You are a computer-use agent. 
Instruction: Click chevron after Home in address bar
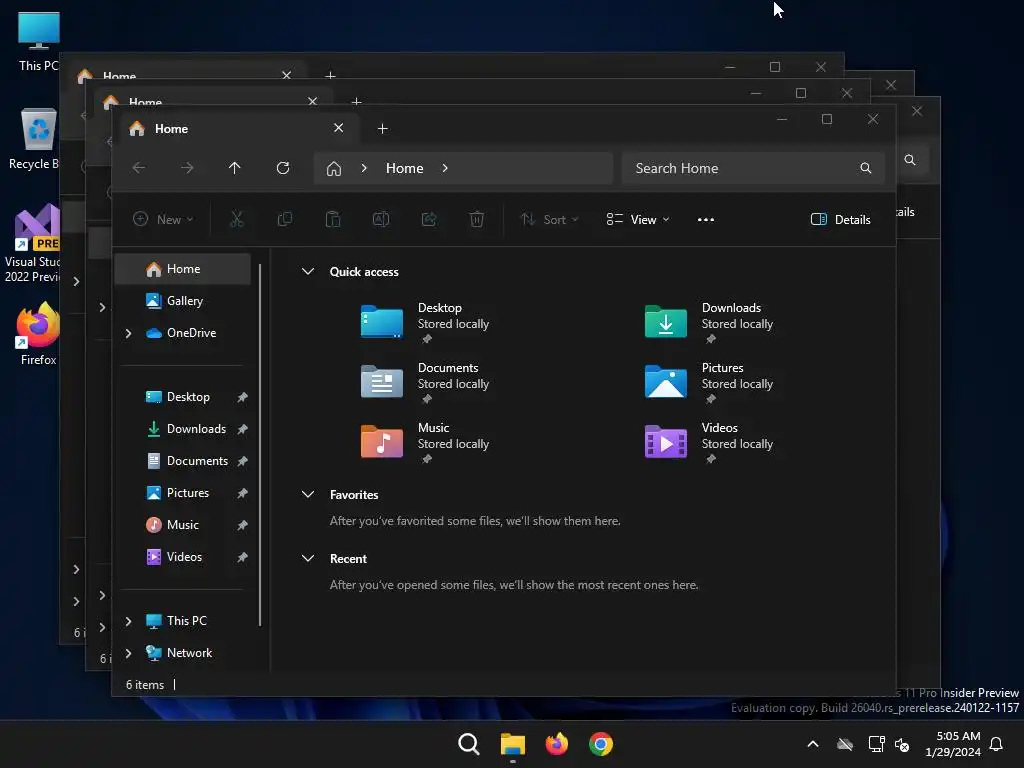coord(445,168)
